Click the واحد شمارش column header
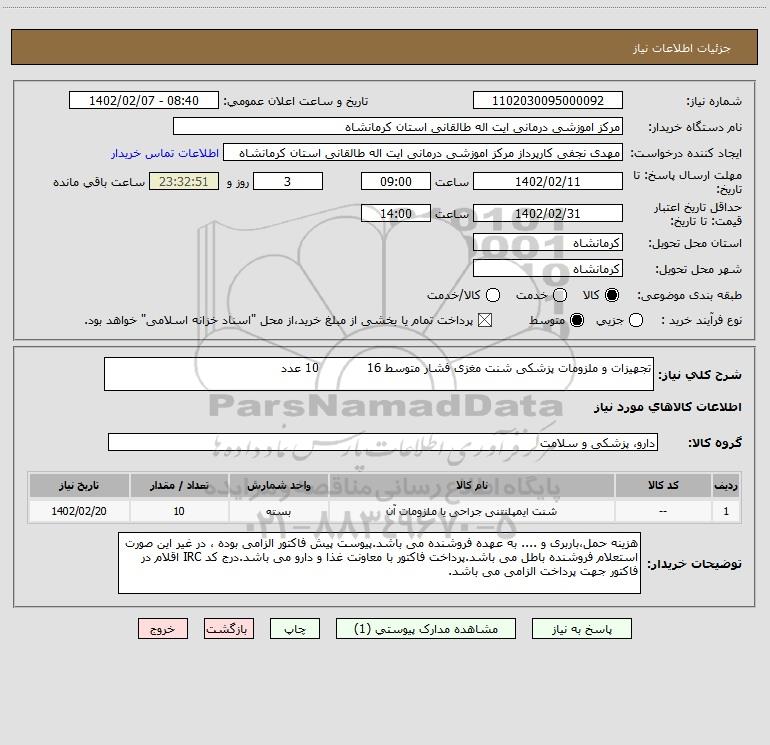The width and height of the screenshot is (770, 745). click(x=278, y=485)
